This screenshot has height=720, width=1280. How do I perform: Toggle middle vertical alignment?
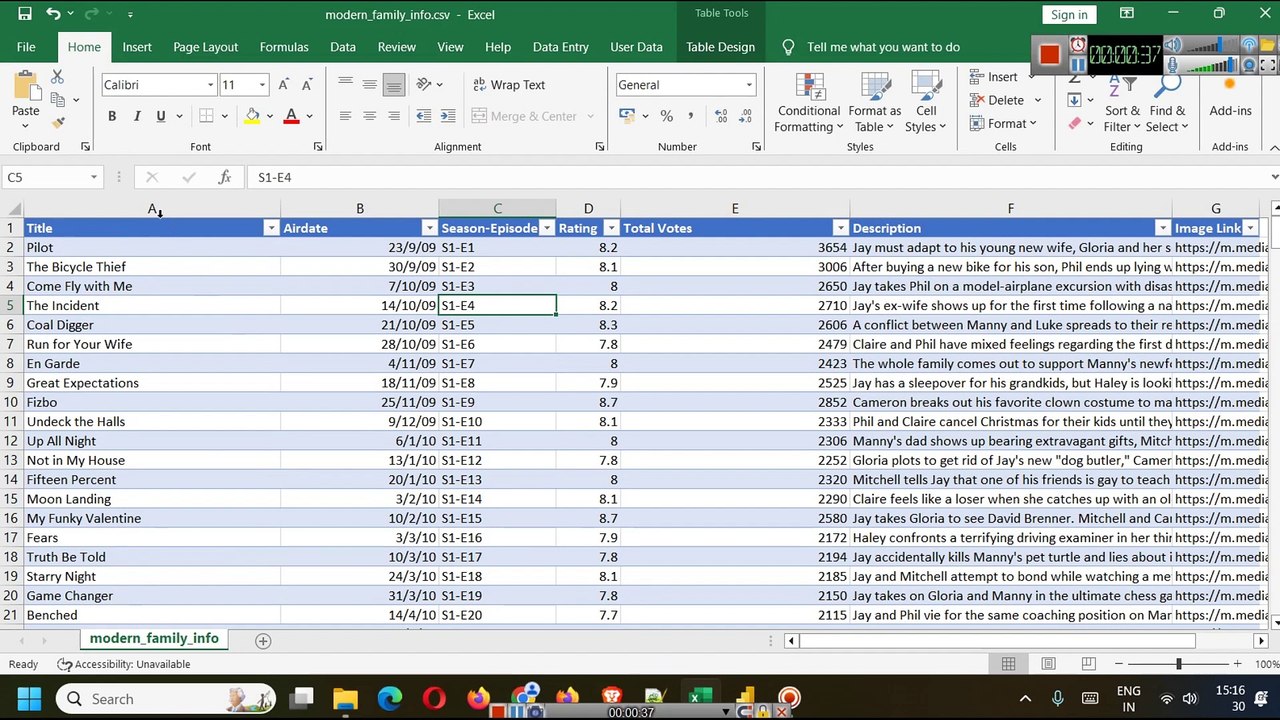click(369, 85)
